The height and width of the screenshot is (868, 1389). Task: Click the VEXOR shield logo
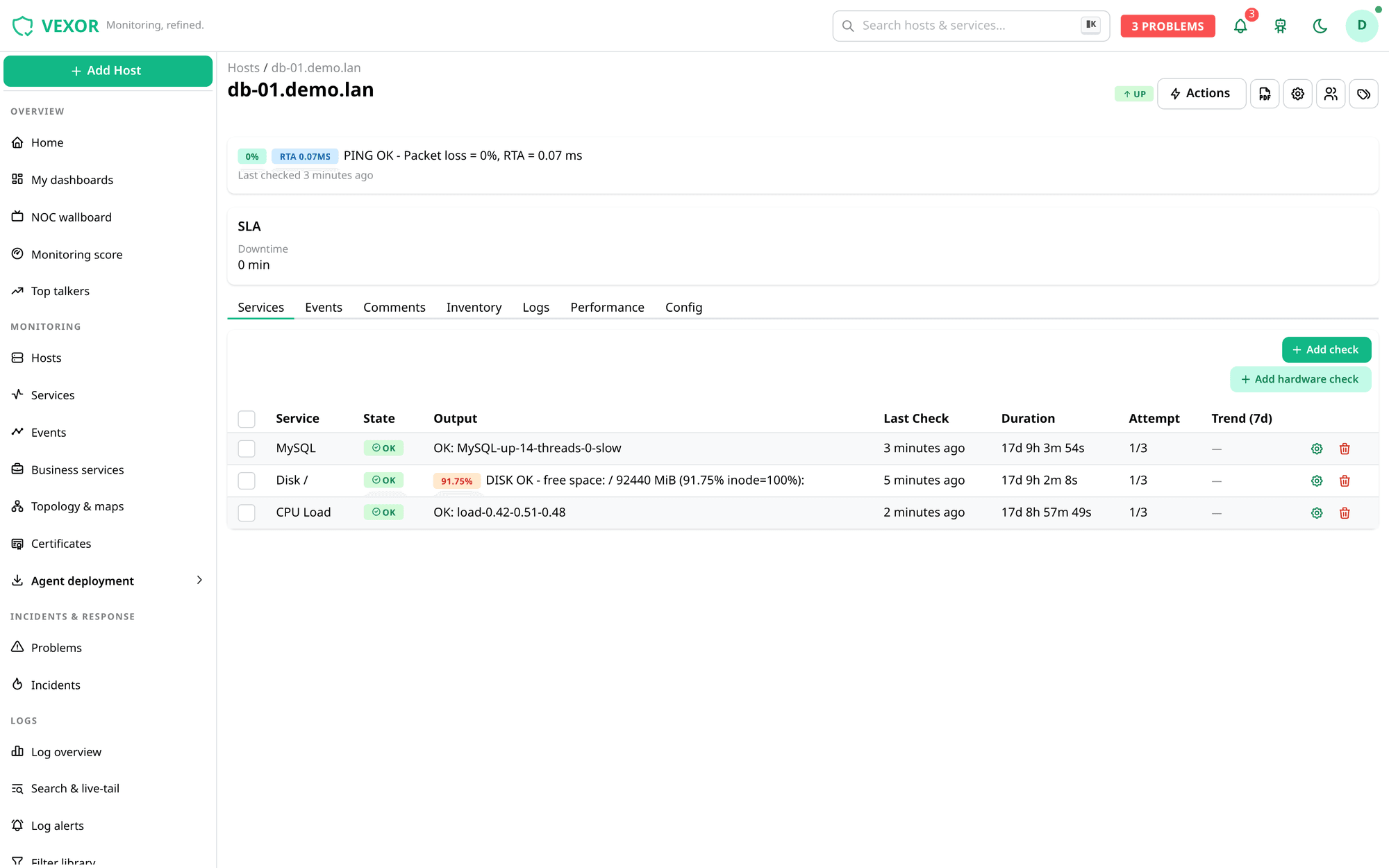point(23,26)
